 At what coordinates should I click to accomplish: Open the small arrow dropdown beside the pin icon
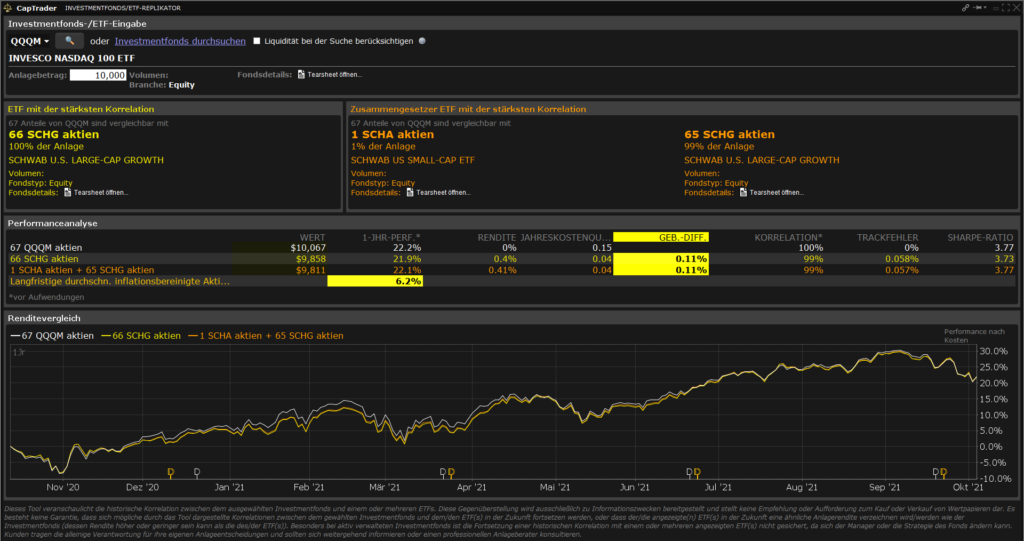(x=985, y=8)
